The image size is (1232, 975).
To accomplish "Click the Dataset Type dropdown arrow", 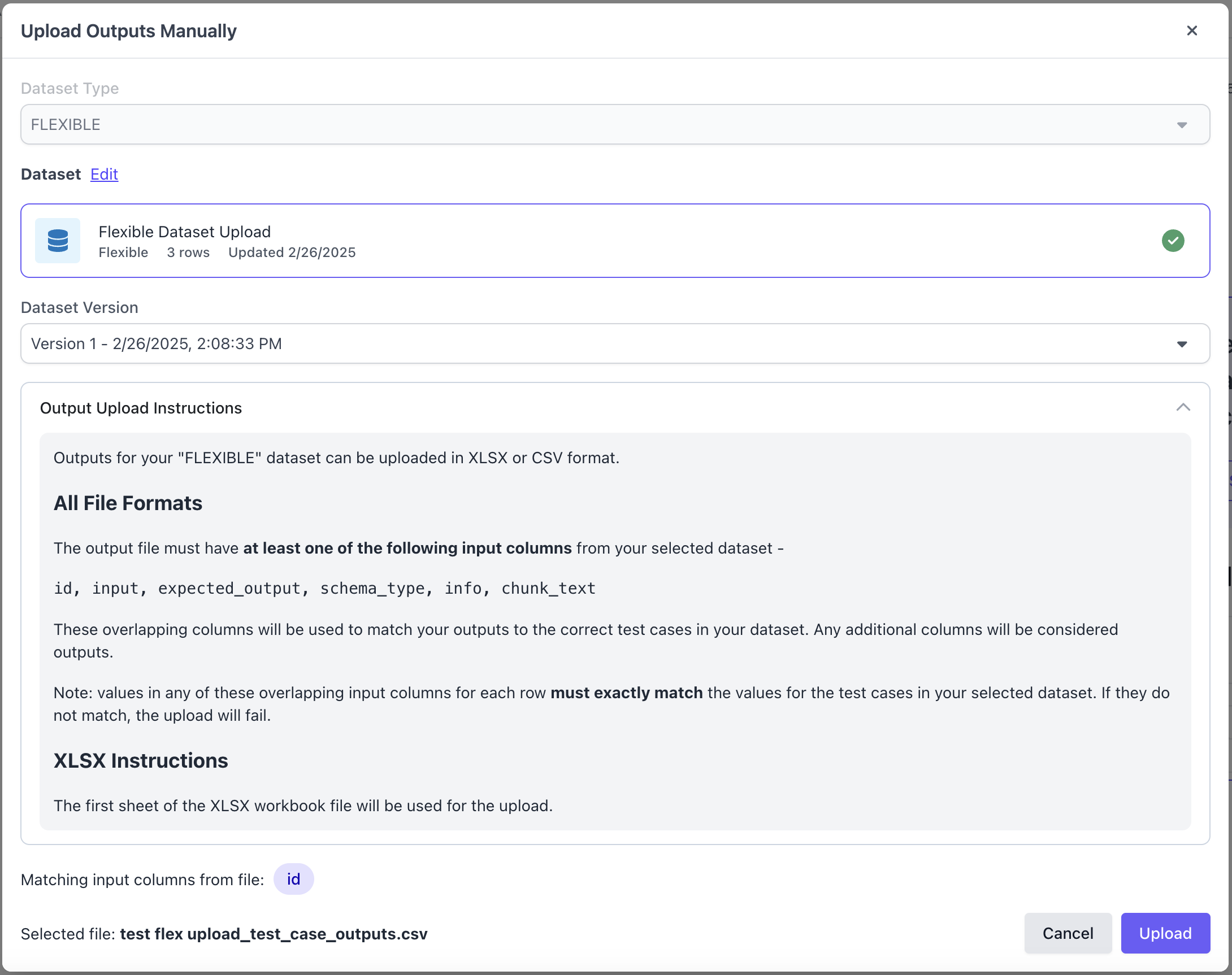I will (1182, 125).
